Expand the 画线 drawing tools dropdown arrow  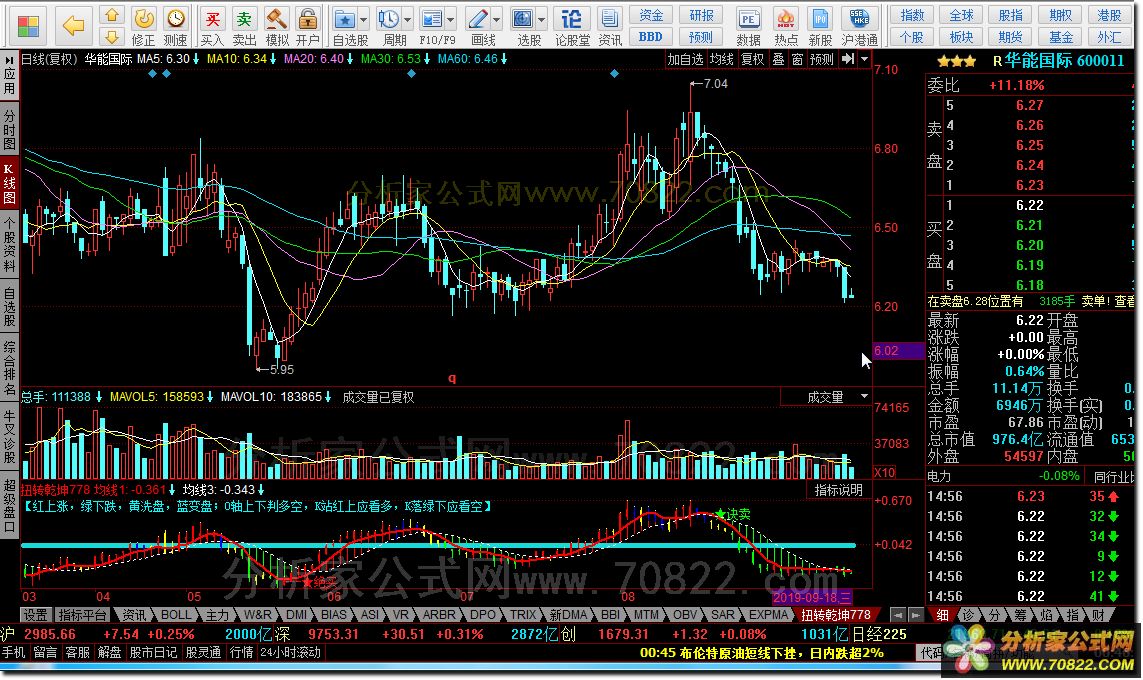[x=497, y=20]
